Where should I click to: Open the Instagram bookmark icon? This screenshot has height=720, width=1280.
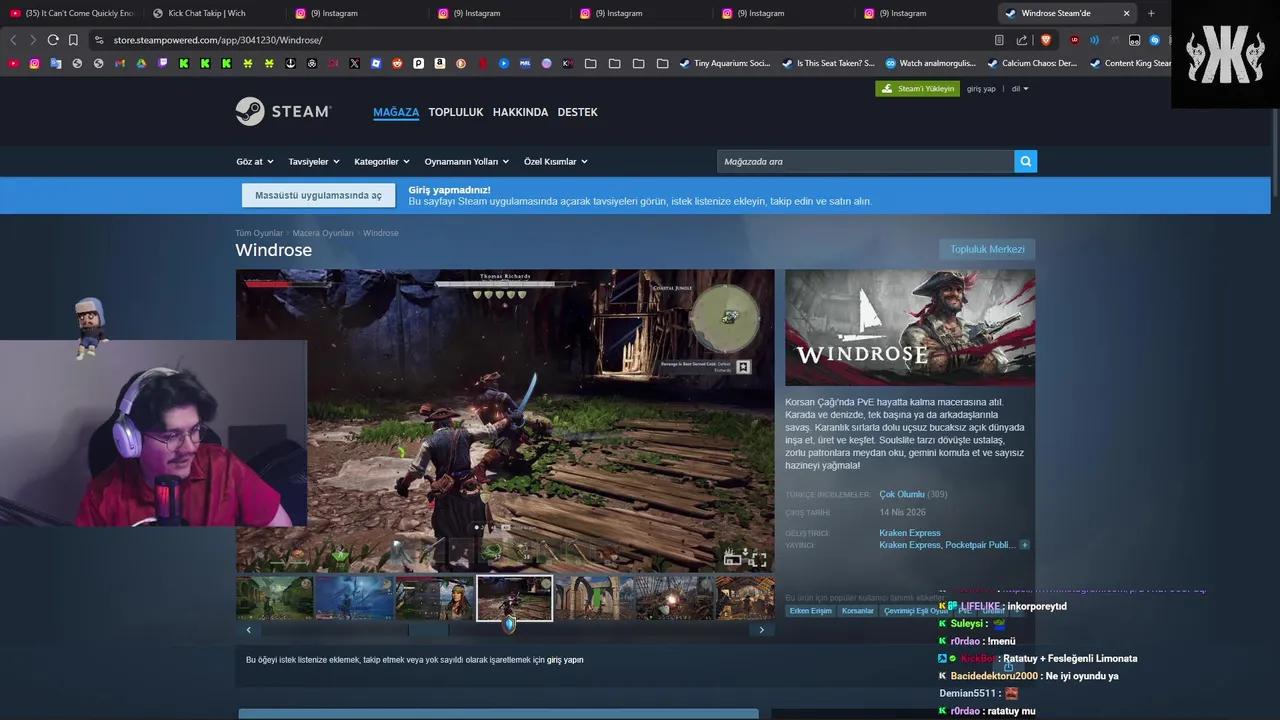[34, 63]
